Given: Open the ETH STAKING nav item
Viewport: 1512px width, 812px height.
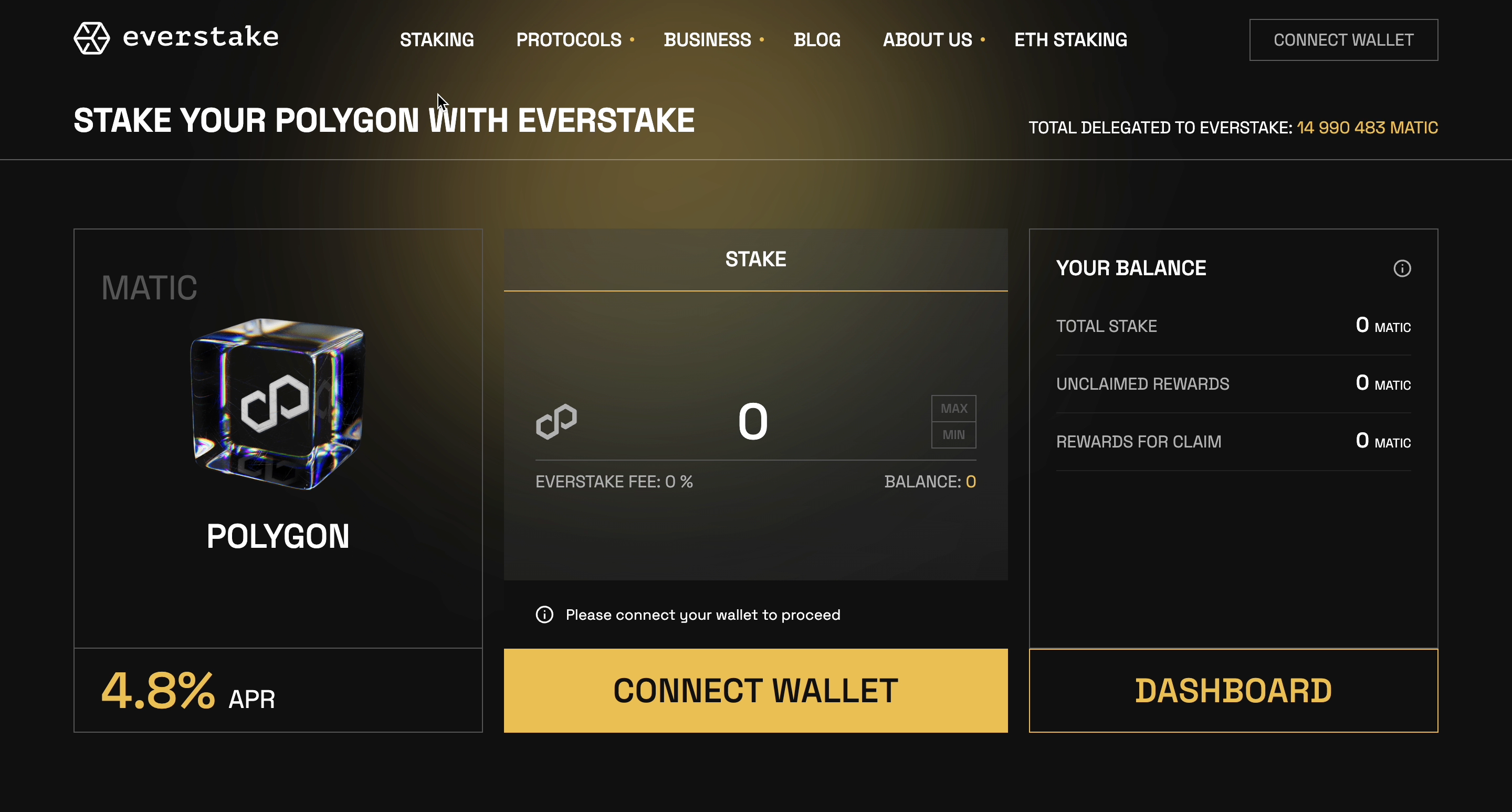Looking at the screenshot, I should (x=1070, y=39).
